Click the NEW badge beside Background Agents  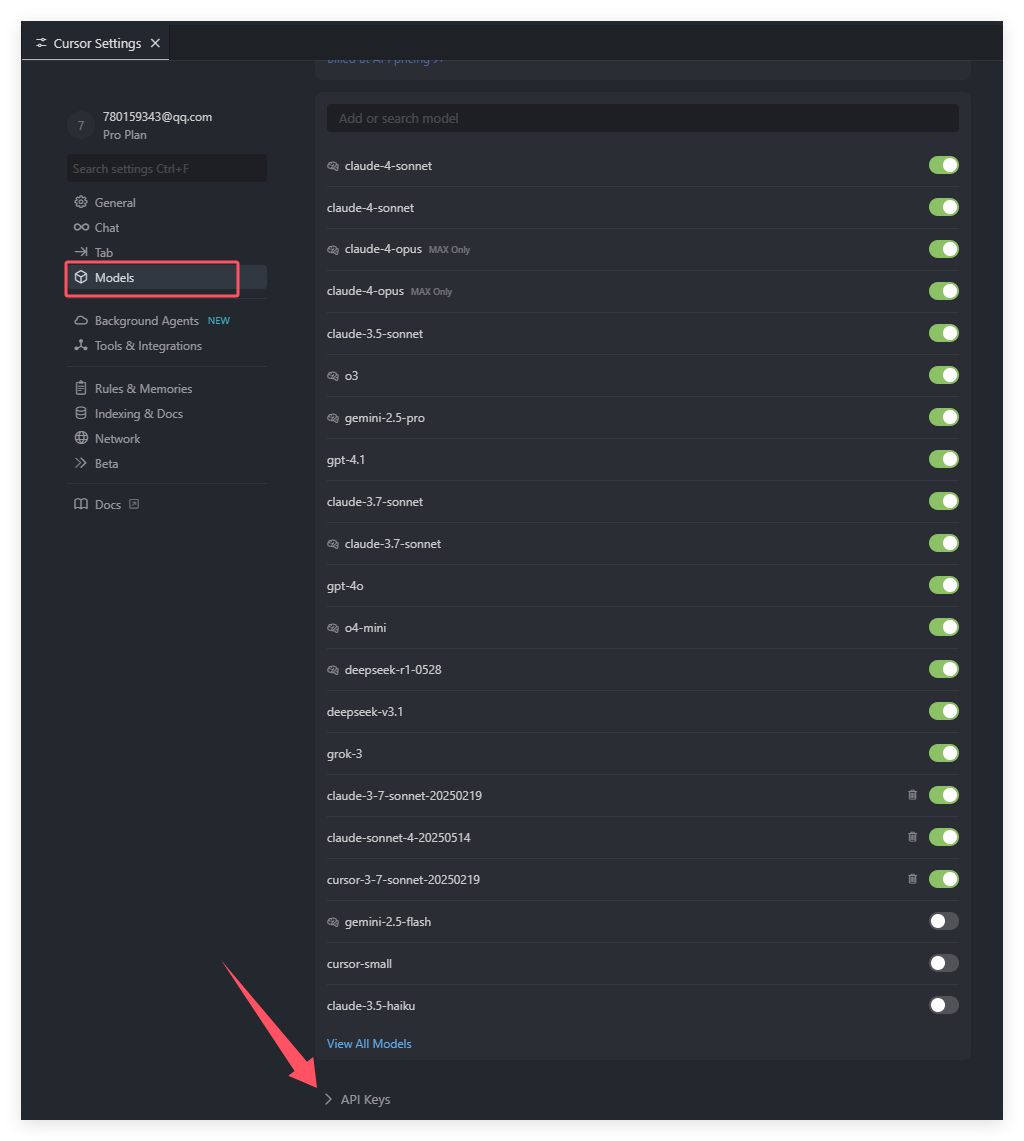219,321
